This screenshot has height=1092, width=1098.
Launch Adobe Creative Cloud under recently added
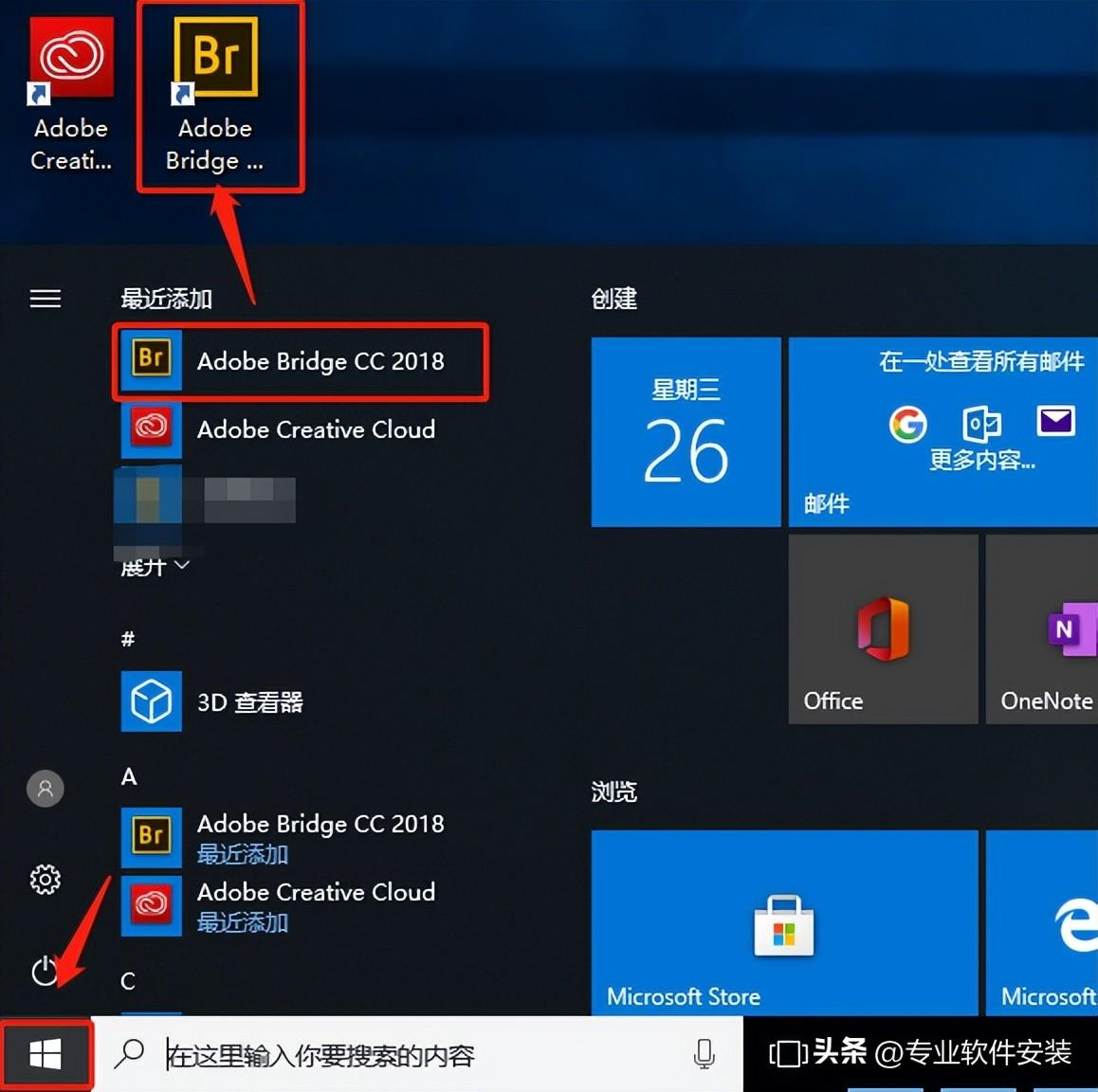(301, 429)
